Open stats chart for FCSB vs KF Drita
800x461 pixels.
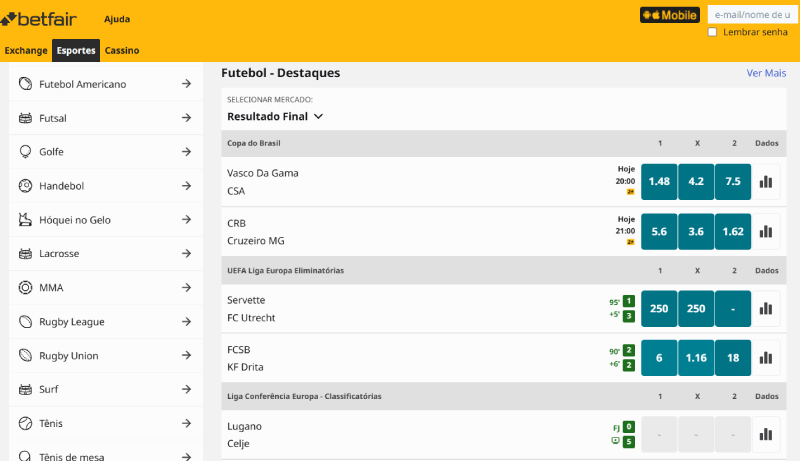coord(766,358)
